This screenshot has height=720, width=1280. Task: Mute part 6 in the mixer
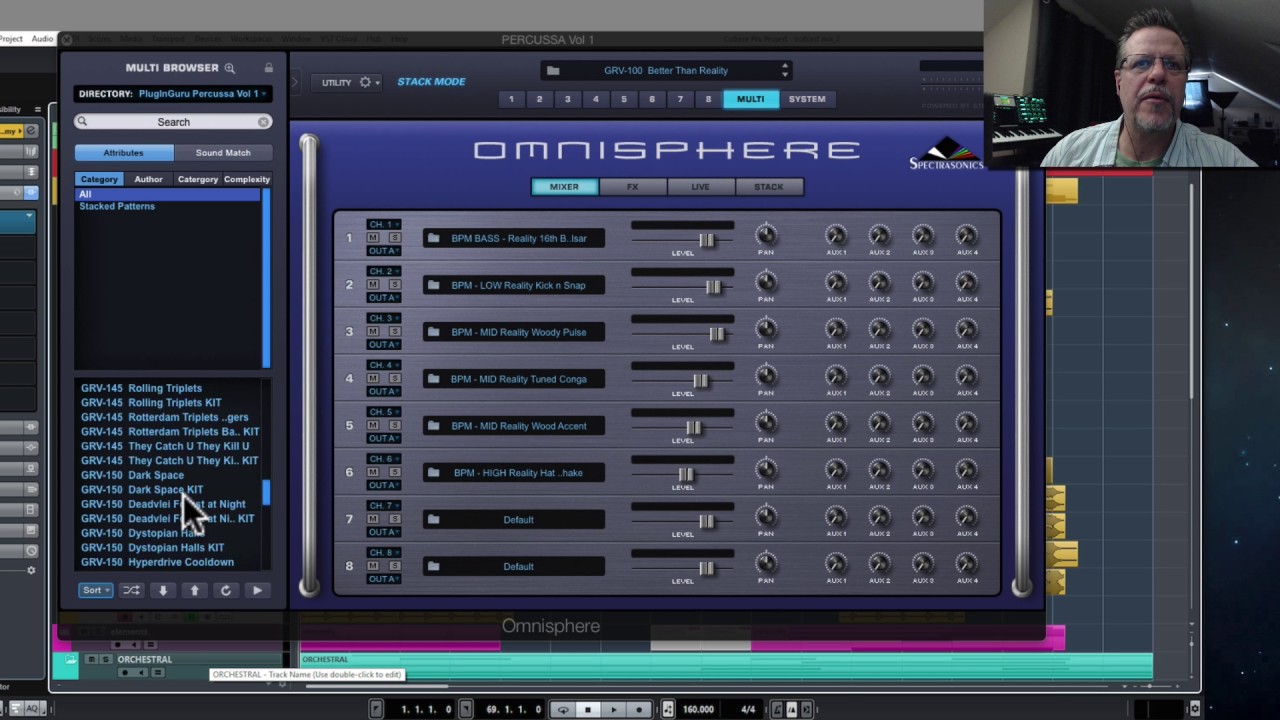pos(373,472)
